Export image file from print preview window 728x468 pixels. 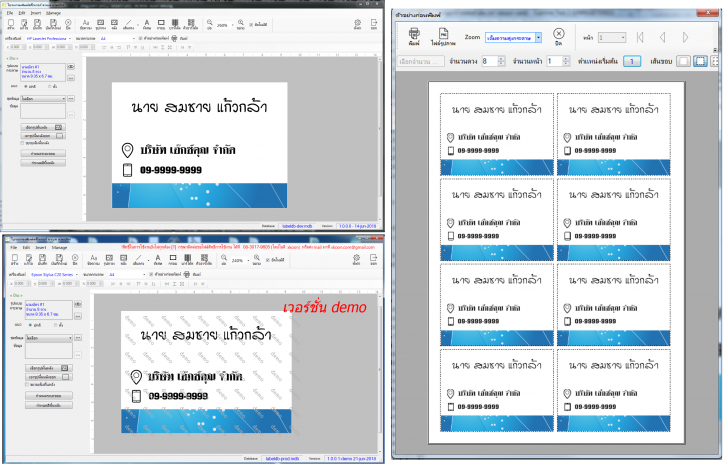pos(443,36)
